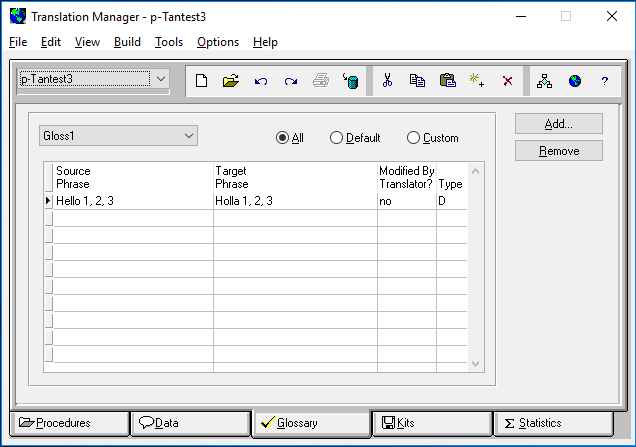The height and width of the screenshot is (447, 636).
Task: Minimize the Translation Manager window
Action: pyautogui.click(x=521, y=16)
